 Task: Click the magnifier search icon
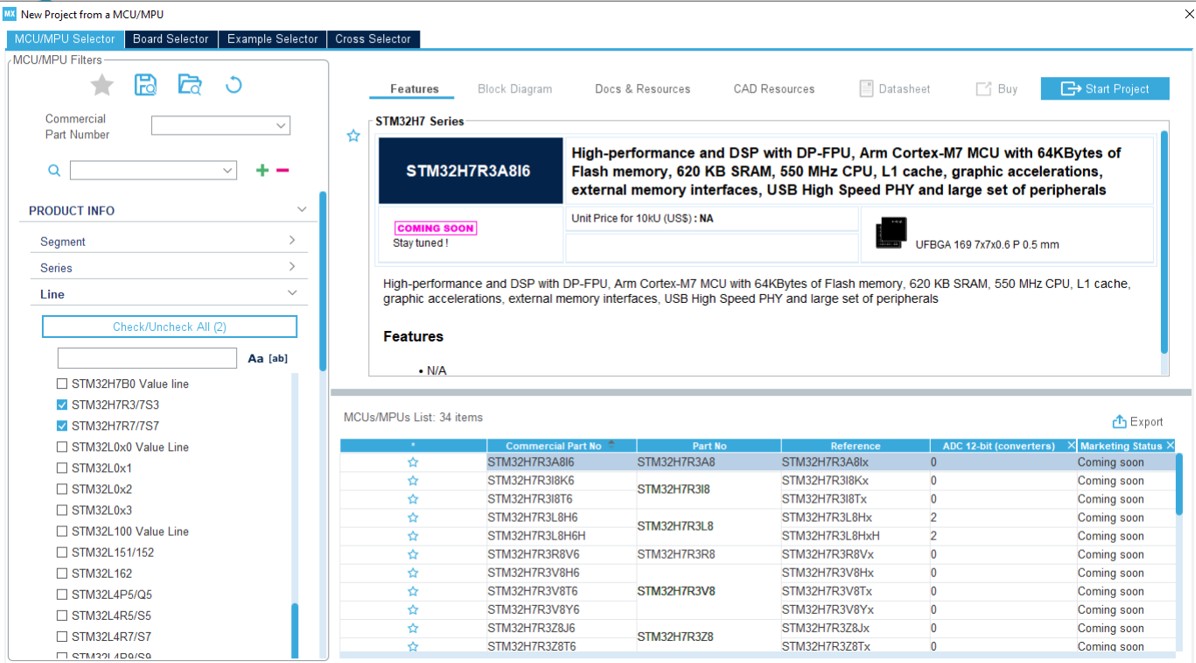(54, 170)
